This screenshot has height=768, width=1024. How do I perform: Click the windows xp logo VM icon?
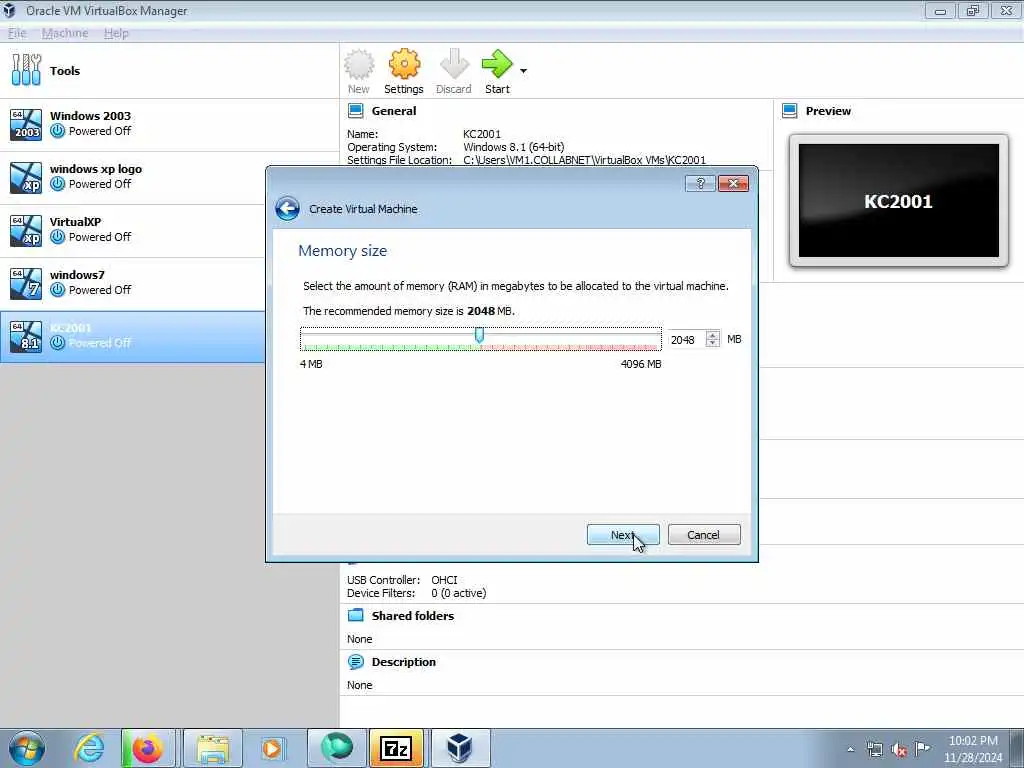26,178
